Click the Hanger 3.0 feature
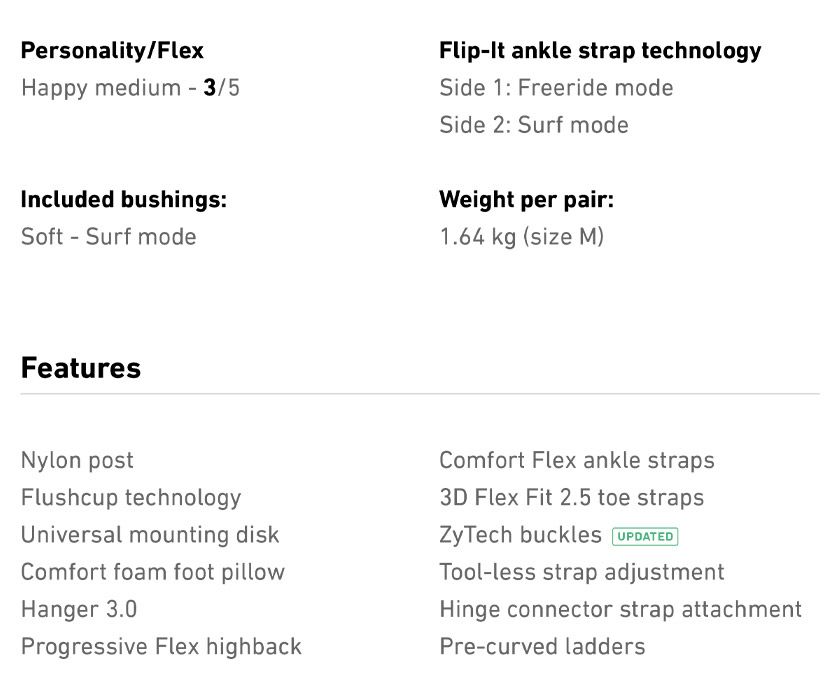The image size is (840, 700). pyautogui.click(x=79, y=609)
